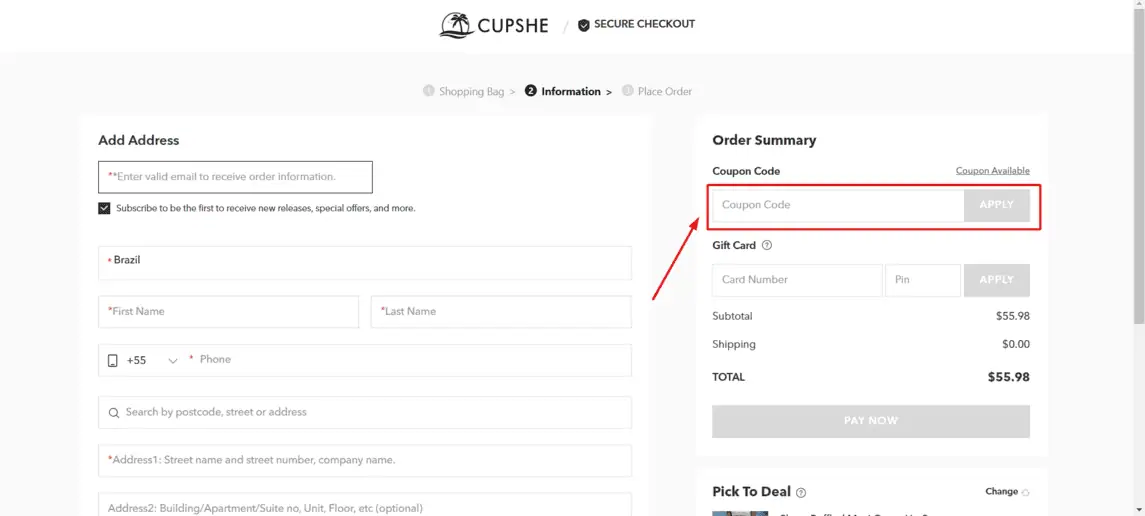Focus the Coupon Code input field

pyautogui.click(x=838, y=205)
